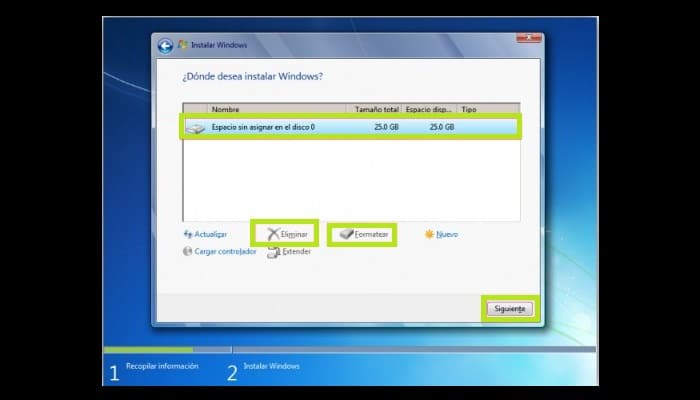The height and width of the screenshot is (400, 700).
Task: Refresh the list with the Actualizar link
Action: tap(211, 234)
